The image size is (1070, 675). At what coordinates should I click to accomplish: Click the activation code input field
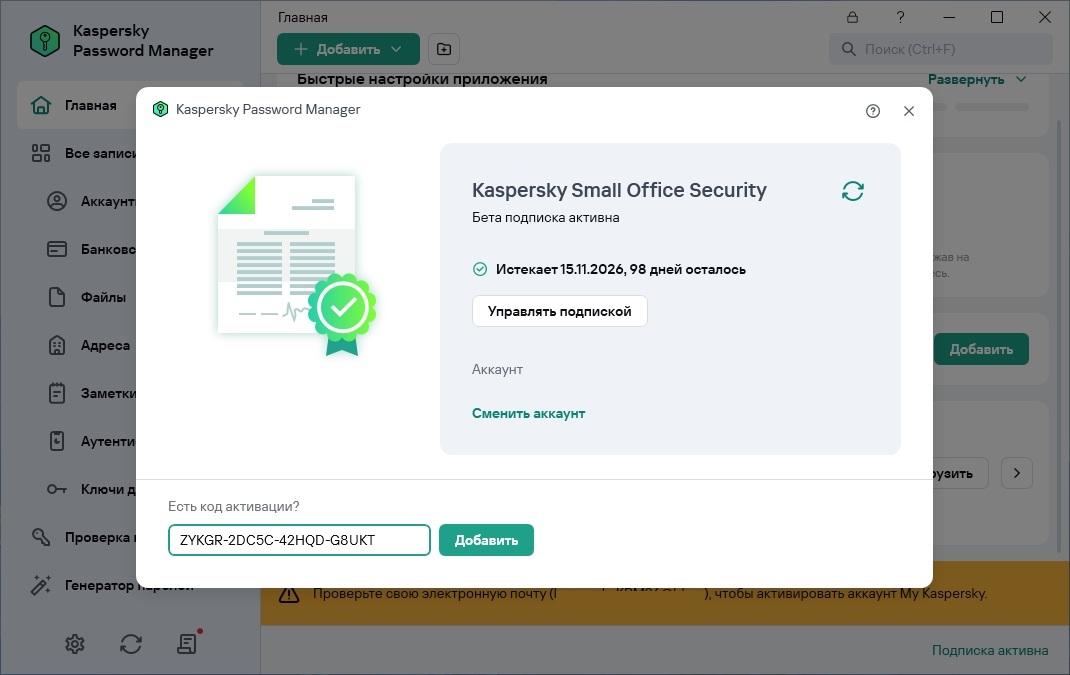tap(299, 540)
